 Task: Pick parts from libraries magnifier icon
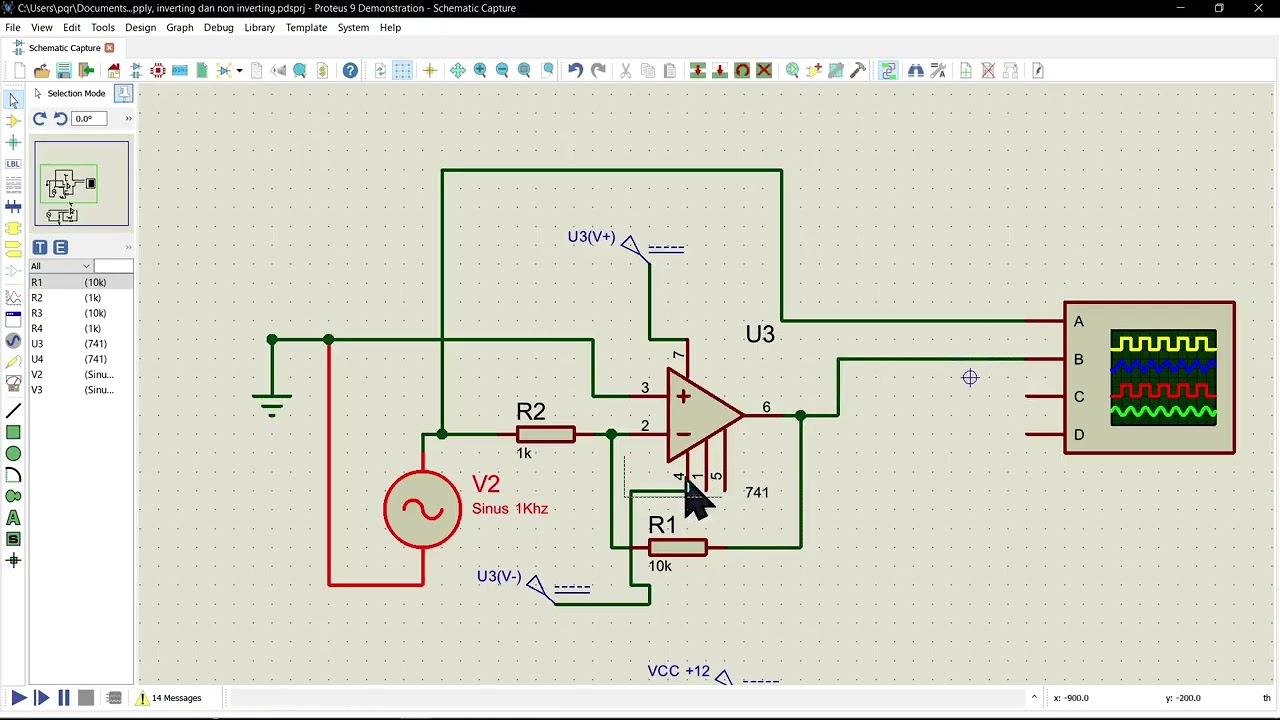coord(792,70)
